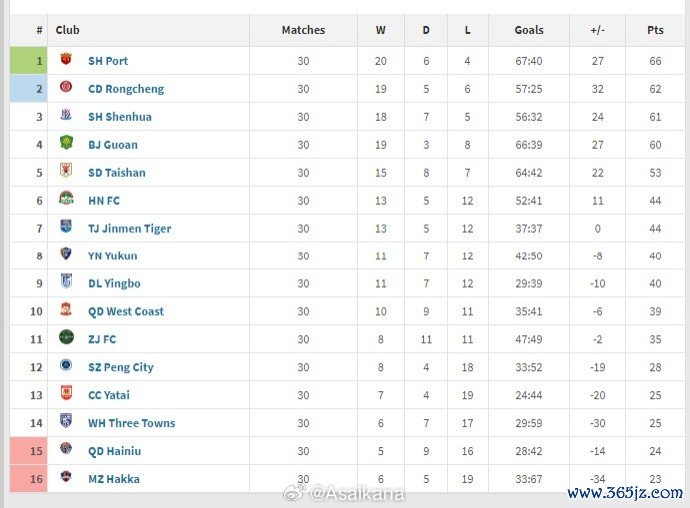
Task: Click the green rank 1 position cell
Action: point(28,60)
